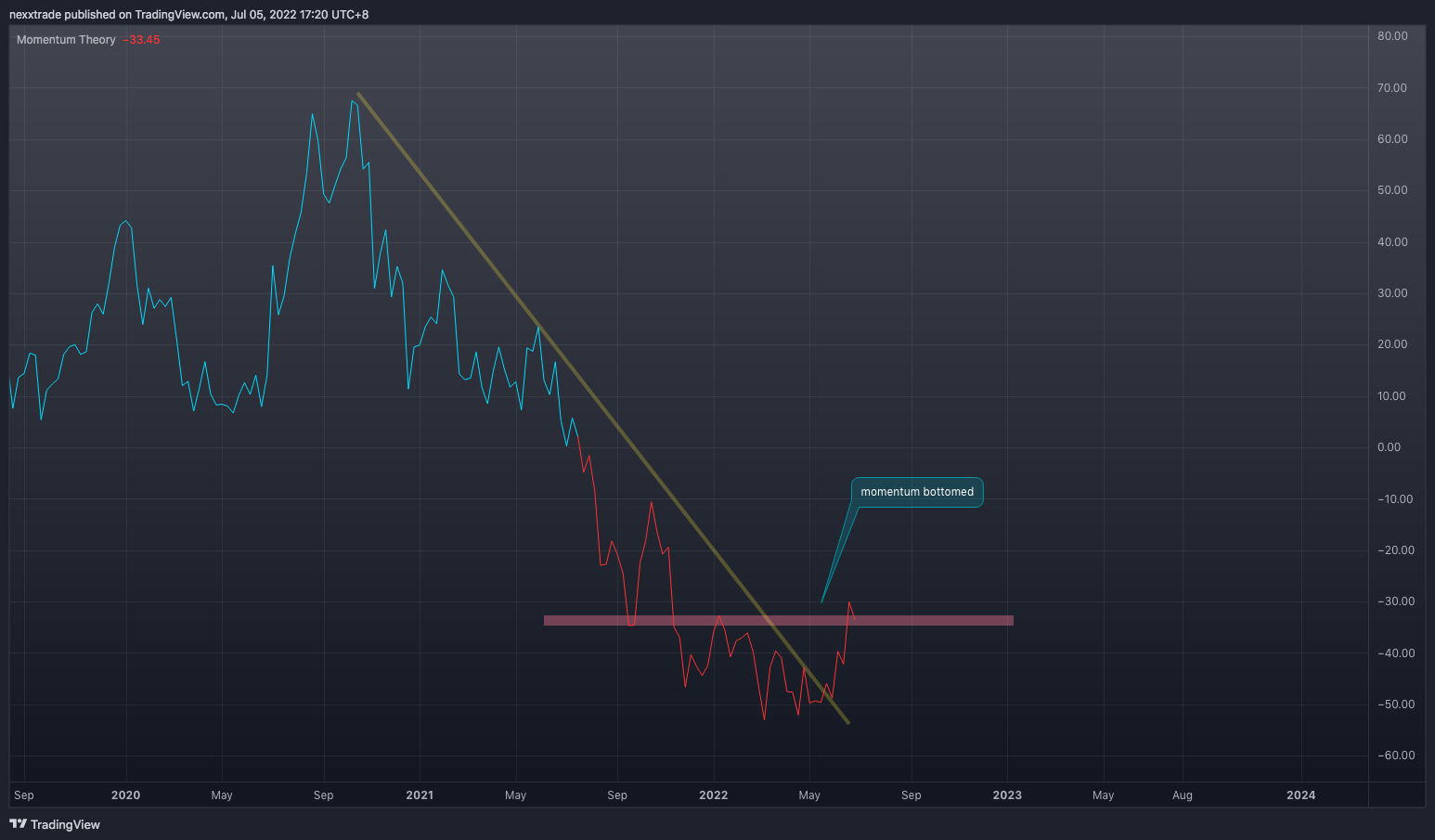Click the 2020 time axis label

pos(125,795)
